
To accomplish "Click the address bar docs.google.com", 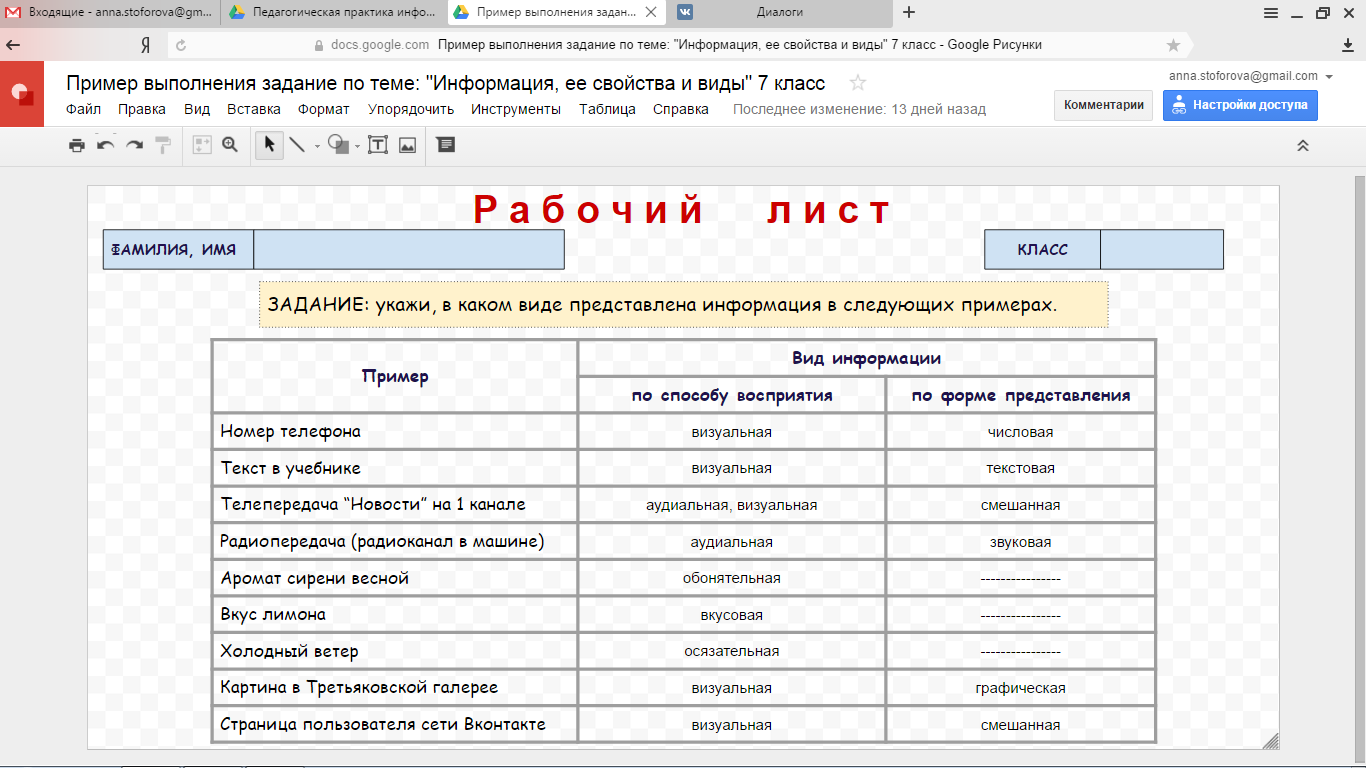I will click(x=379, y=45).
